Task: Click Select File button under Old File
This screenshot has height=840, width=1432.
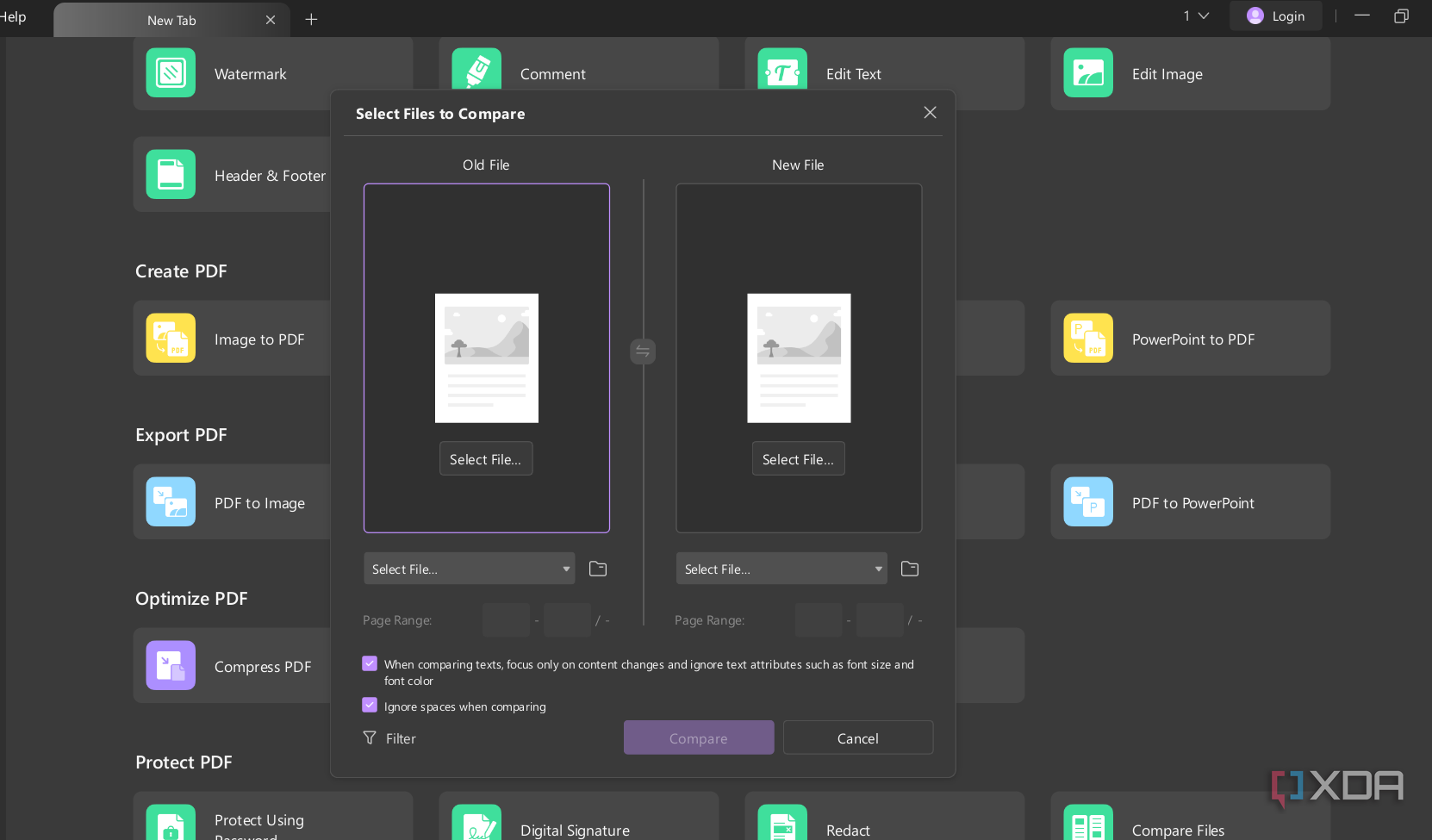Action: point(486,459)
